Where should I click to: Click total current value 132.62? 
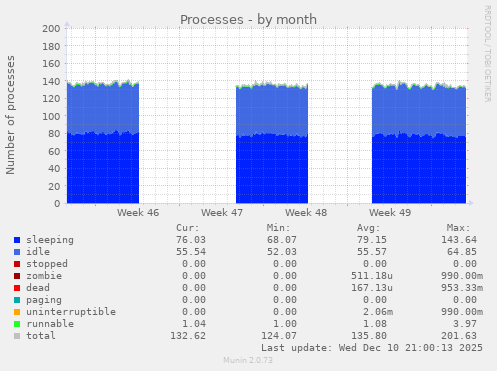pos(188,336)
